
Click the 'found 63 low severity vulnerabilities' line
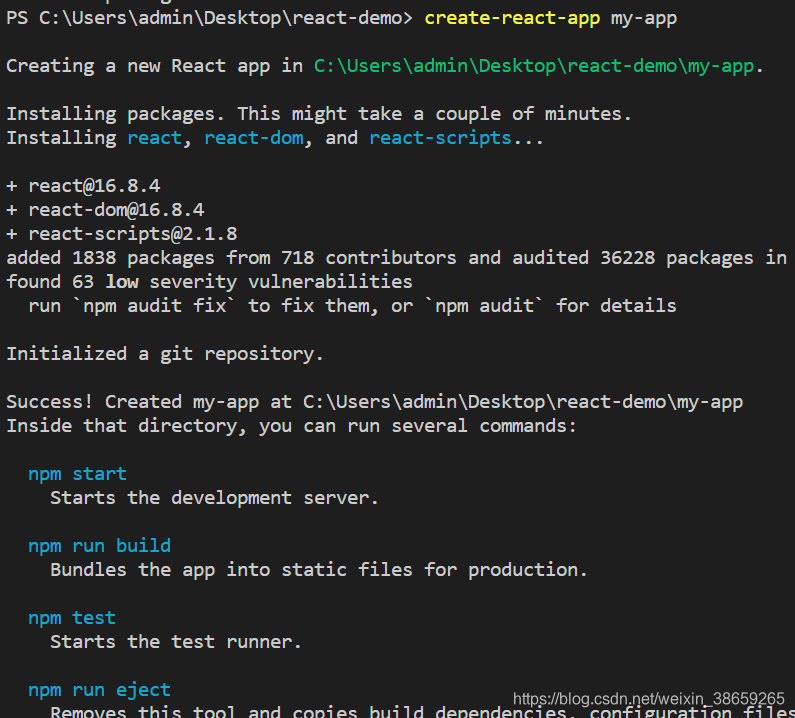point(209,282)
